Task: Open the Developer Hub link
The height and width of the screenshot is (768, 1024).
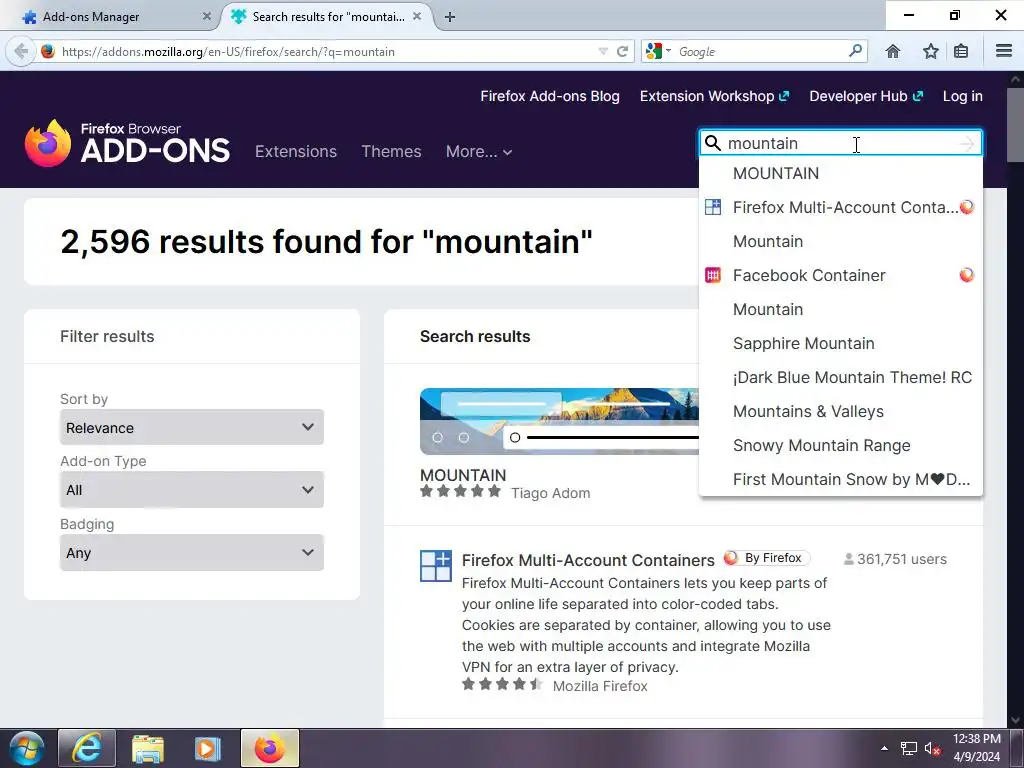Action: click(x=866, y=96)
